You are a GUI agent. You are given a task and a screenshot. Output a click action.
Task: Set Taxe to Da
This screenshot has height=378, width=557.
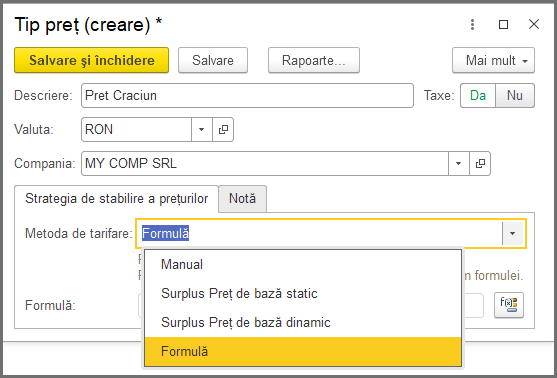pyautogui.click(x=478, y=96)
